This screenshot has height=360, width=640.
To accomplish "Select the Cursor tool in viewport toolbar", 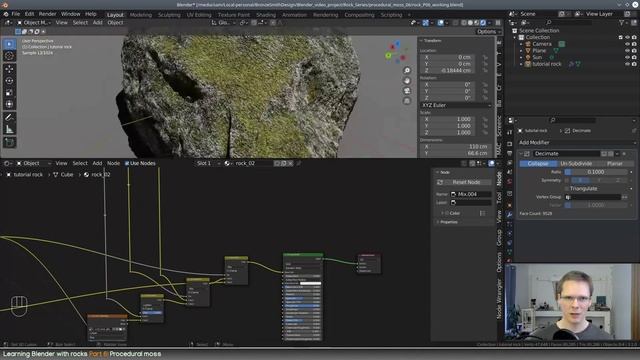I will tap(9, 56).
